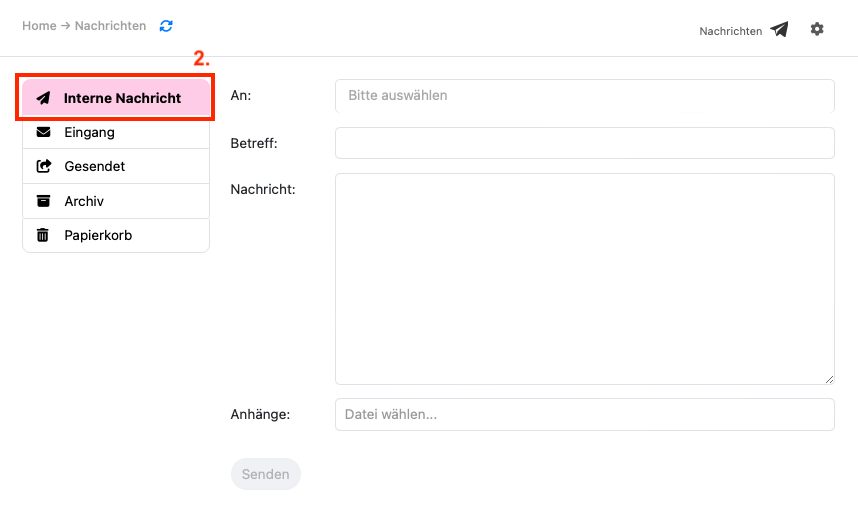Viewport: 858px width, 507px height.
Task: Click the Home breadcrumb link
Action: click(39, 26)
